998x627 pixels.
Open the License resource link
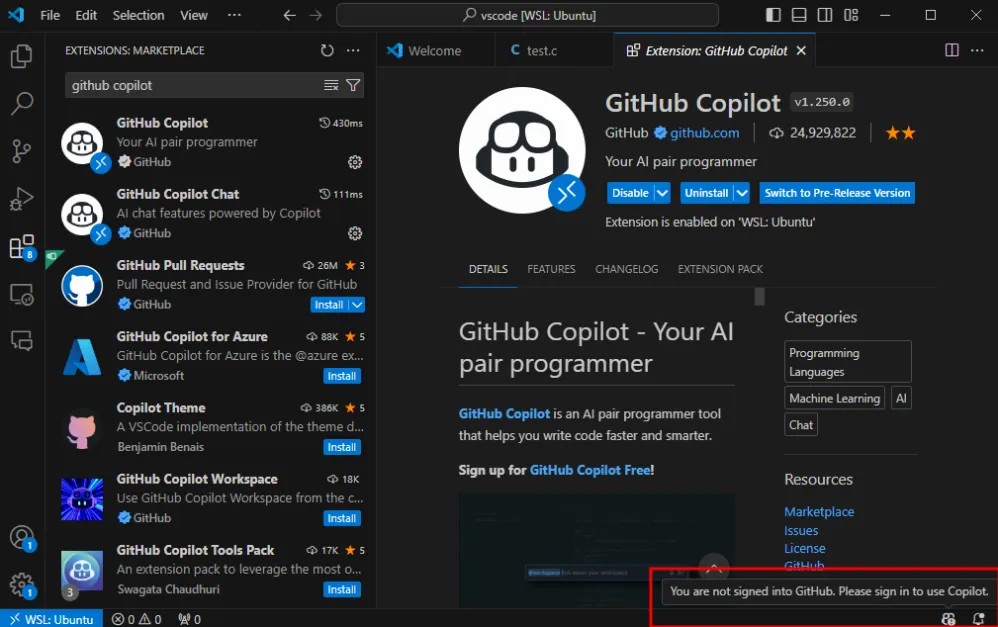pyautogui.click(x=805, y=549)
